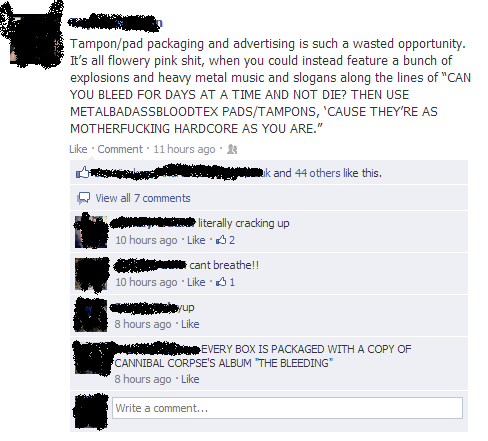The image size is (488, 441).
Task: Open the '11 hours ago' post timestamp
Action: pos(184,149)
